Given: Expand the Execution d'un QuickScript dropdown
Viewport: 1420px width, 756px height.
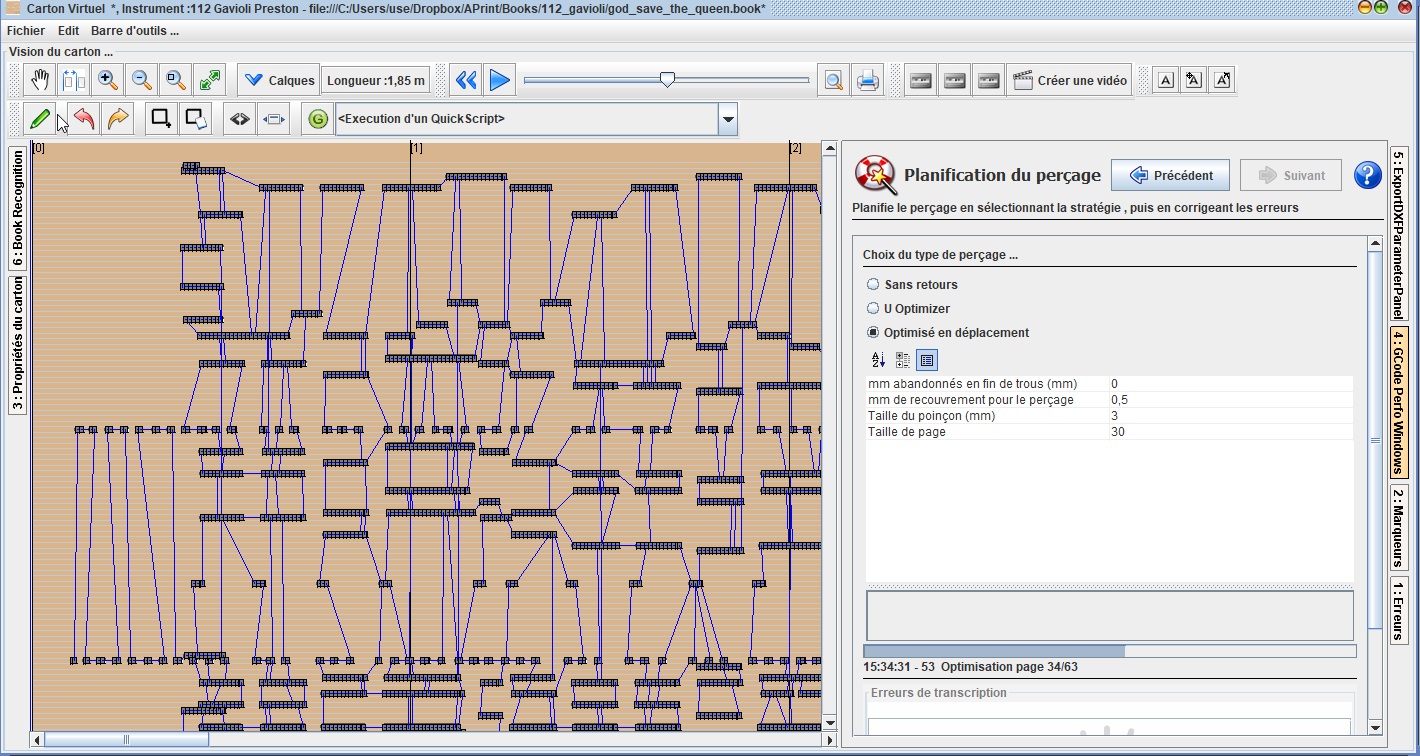Looking at the screenshot, I should coord(728,119).
